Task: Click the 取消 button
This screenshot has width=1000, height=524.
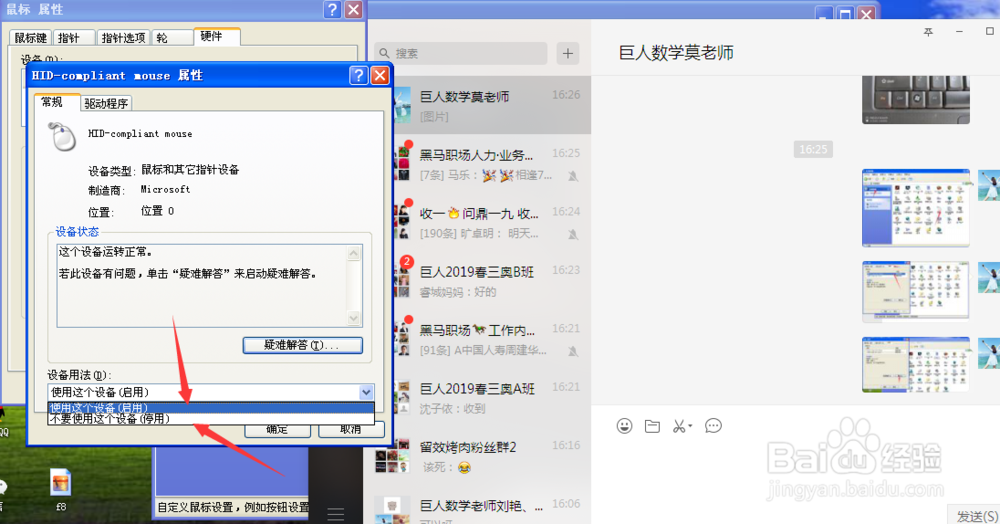Action: coord(351,430)
